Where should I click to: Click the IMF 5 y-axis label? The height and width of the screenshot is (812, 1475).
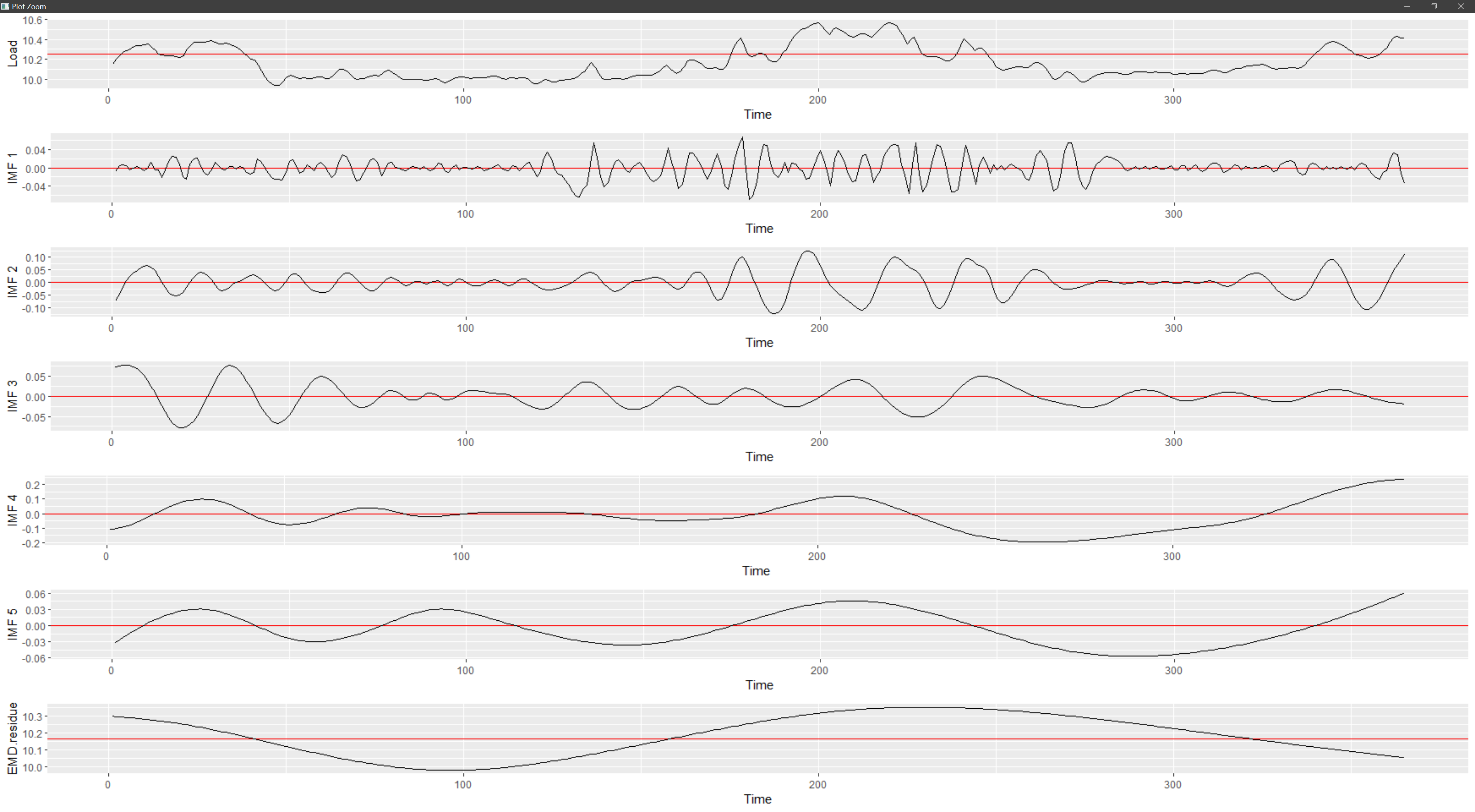point(12,624)
